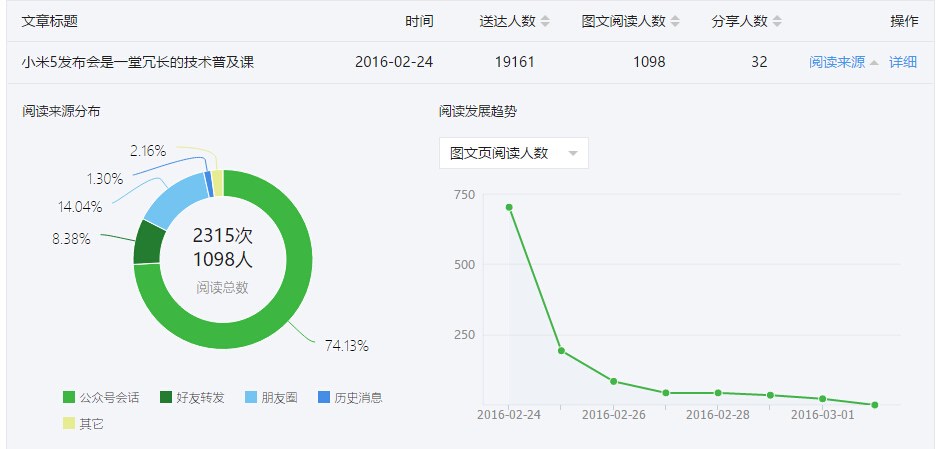Click the 14.04% donut slice label
This screenshot has height=449, width=943.
[x=80, y=207]
